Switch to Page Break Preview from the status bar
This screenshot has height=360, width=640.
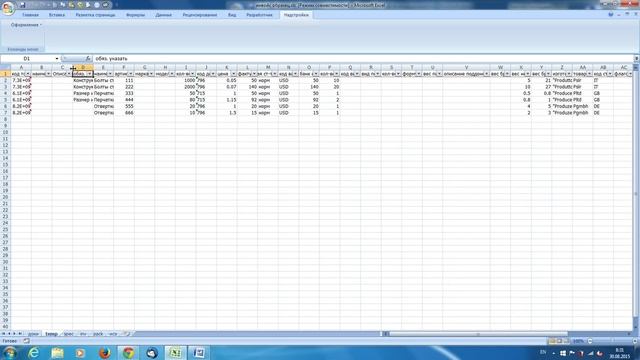coord(567,341)
